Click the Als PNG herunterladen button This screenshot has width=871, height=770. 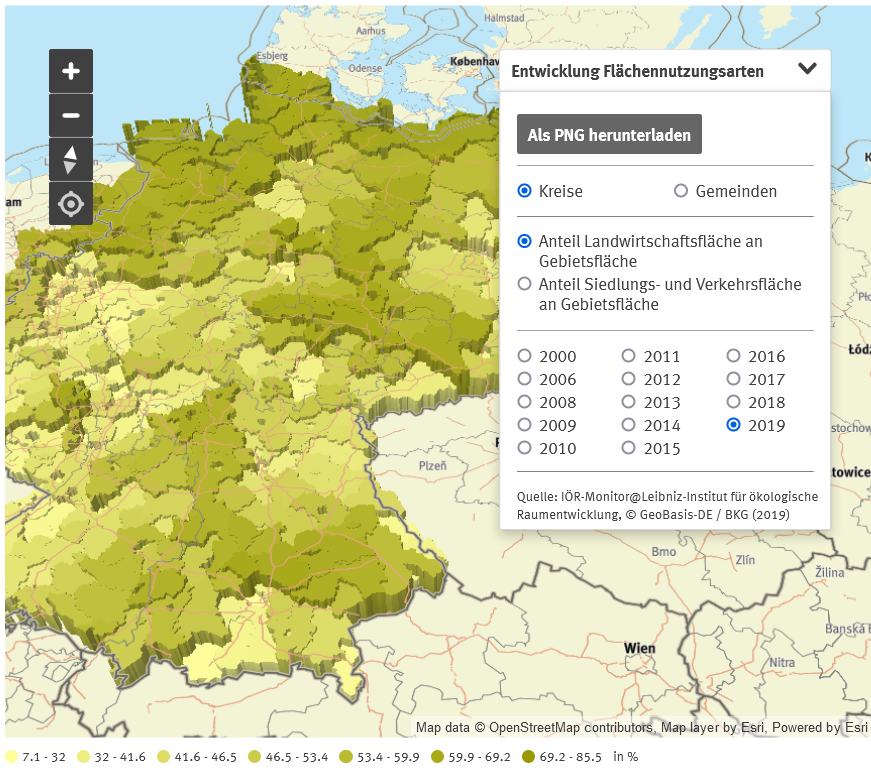609,135
